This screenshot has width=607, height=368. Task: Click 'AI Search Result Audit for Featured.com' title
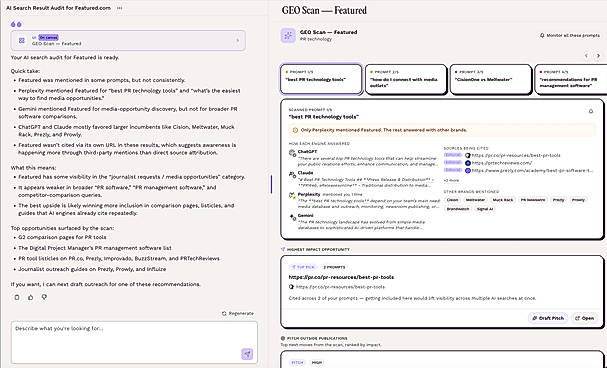(58, 8)
